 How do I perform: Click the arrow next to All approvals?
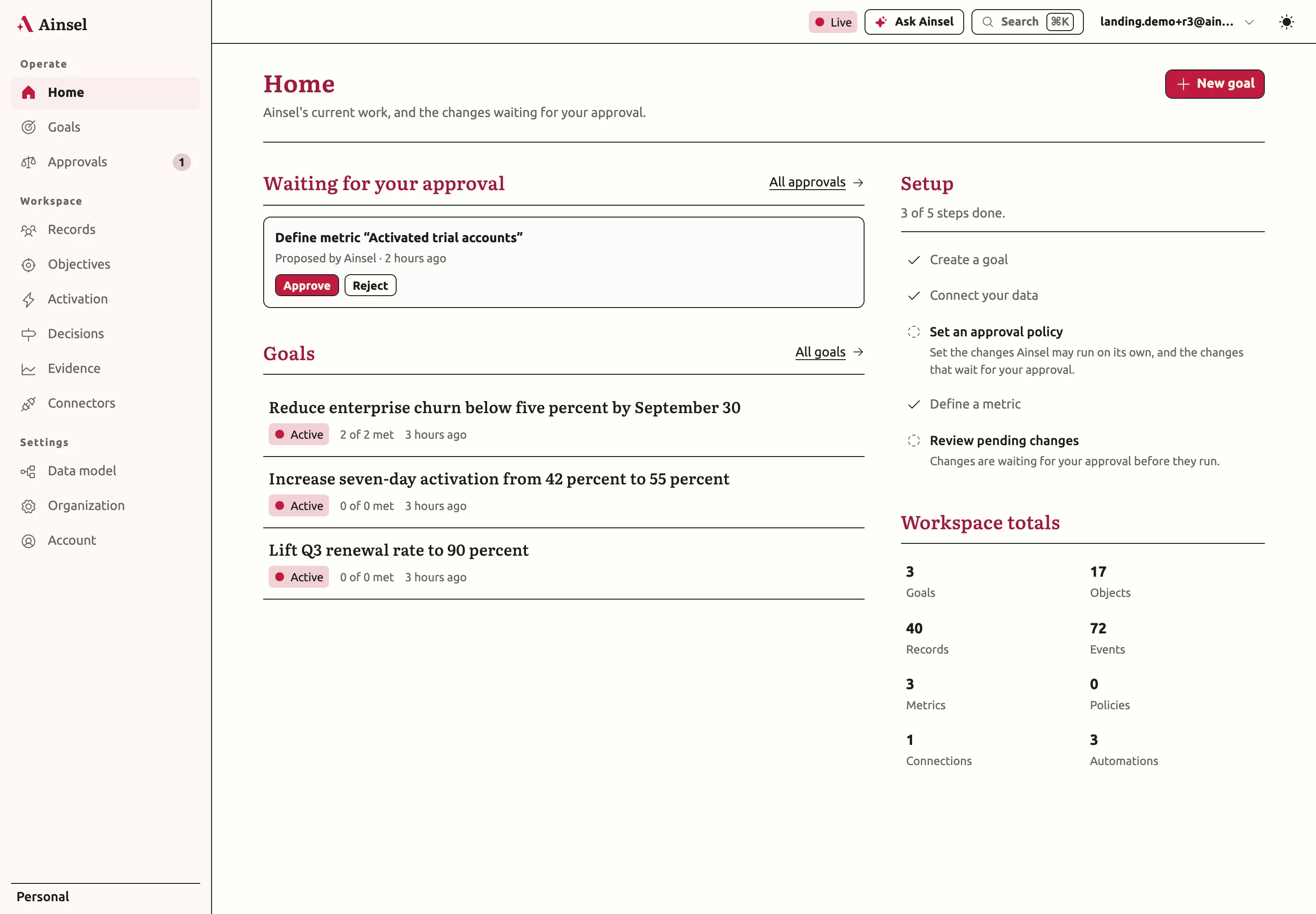click(858, 183)
